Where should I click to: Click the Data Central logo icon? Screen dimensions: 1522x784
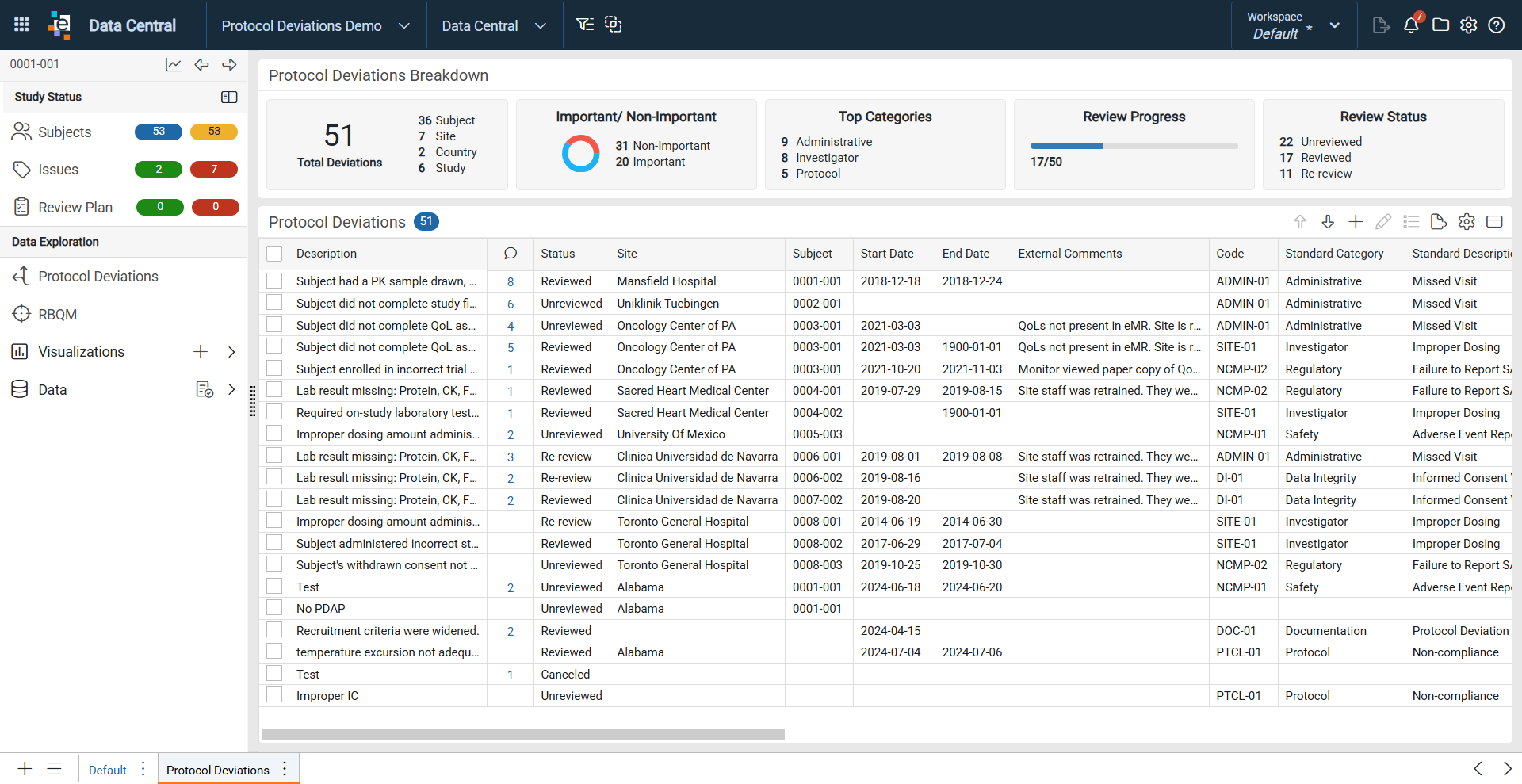click(x=59, y=25)
